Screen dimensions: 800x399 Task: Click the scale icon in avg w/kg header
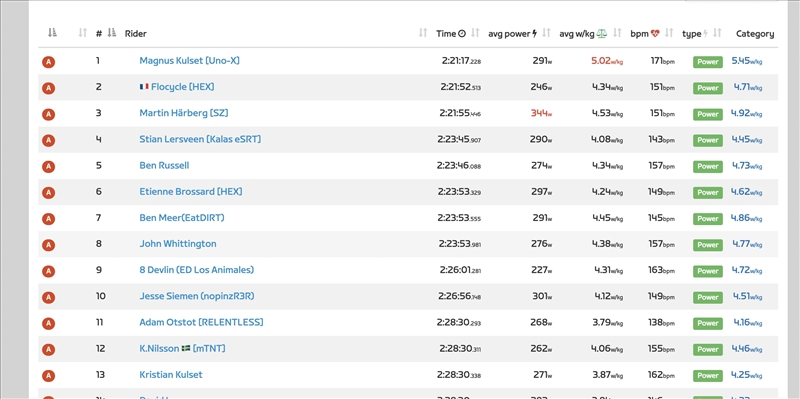602,34
